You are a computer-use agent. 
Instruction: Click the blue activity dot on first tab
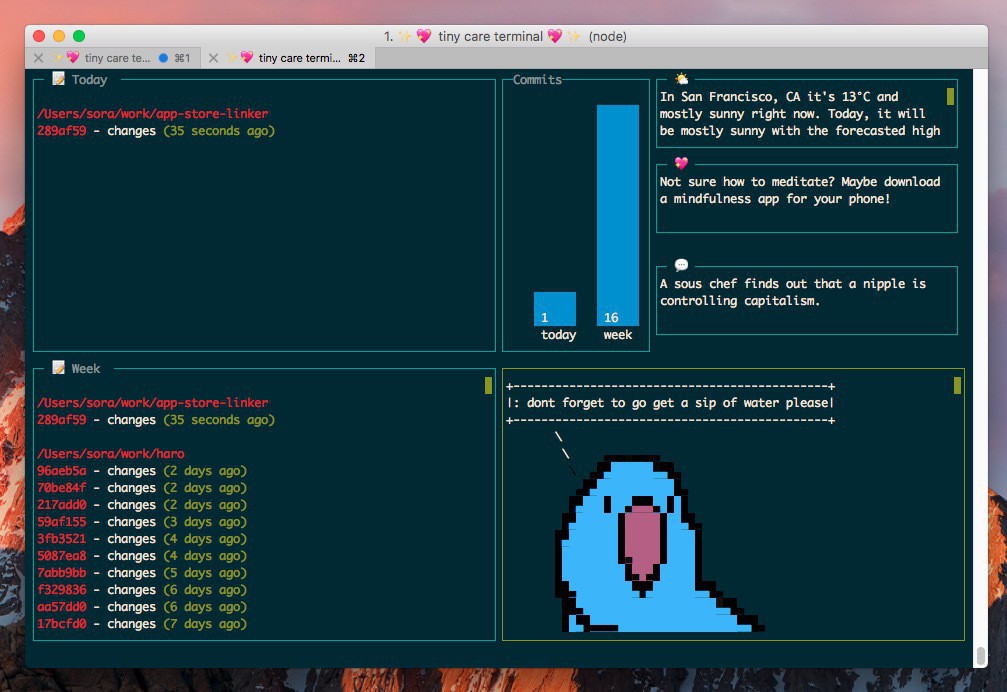163,58
